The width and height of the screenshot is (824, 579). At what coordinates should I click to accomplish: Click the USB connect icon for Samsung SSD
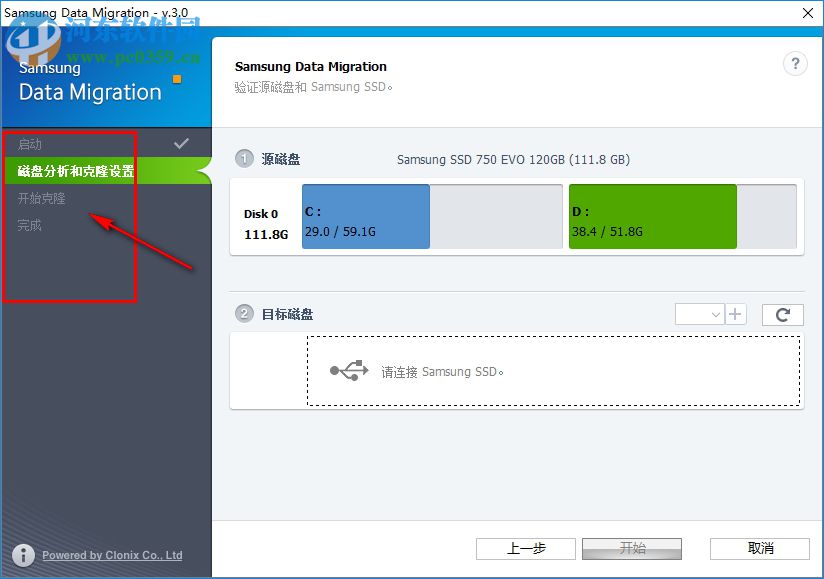pyautogui.click(x=347, y=370)
